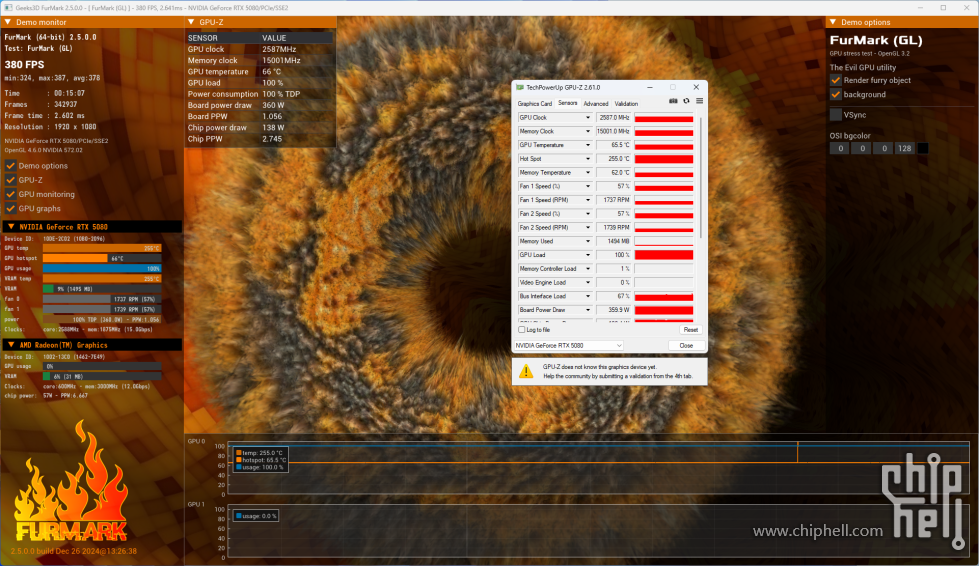This screenshot has width=979, height=566.
Task: Open the GPU-Z hamburger menu icon
Action: click(699, 101)
